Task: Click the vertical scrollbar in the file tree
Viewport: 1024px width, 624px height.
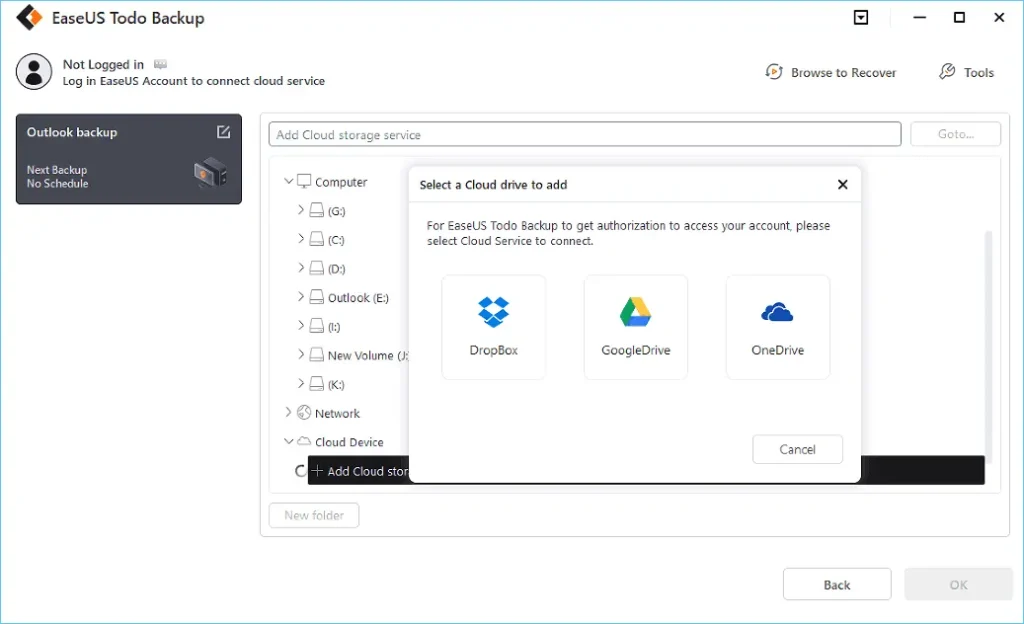Action: [989, 340]
